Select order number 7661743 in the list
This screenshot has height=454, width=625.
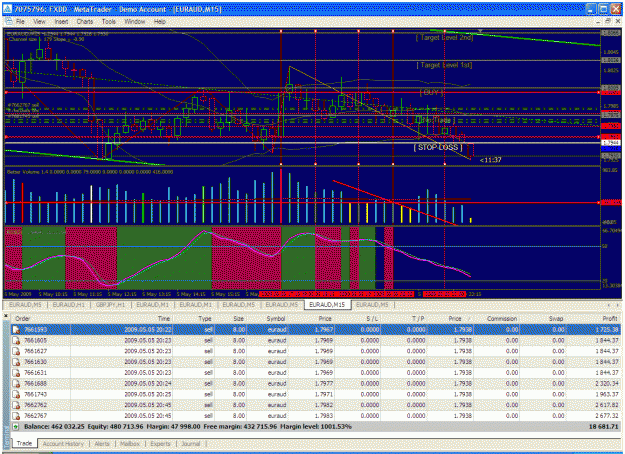(35, 394)
